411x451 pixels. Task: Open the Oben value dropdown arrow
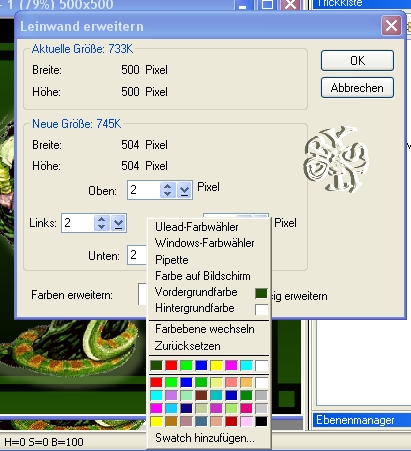pos(184,190)
